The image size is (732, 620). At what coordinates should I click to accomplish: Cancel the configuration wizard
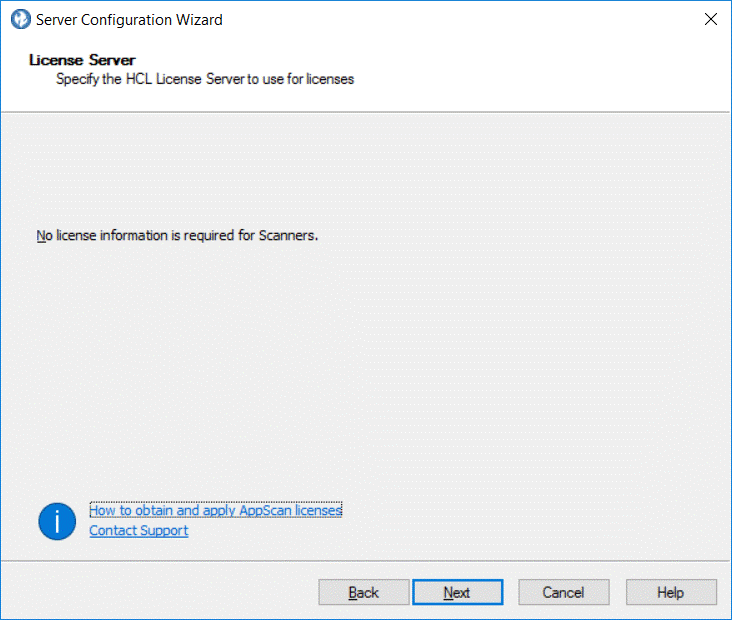(563, 592)
